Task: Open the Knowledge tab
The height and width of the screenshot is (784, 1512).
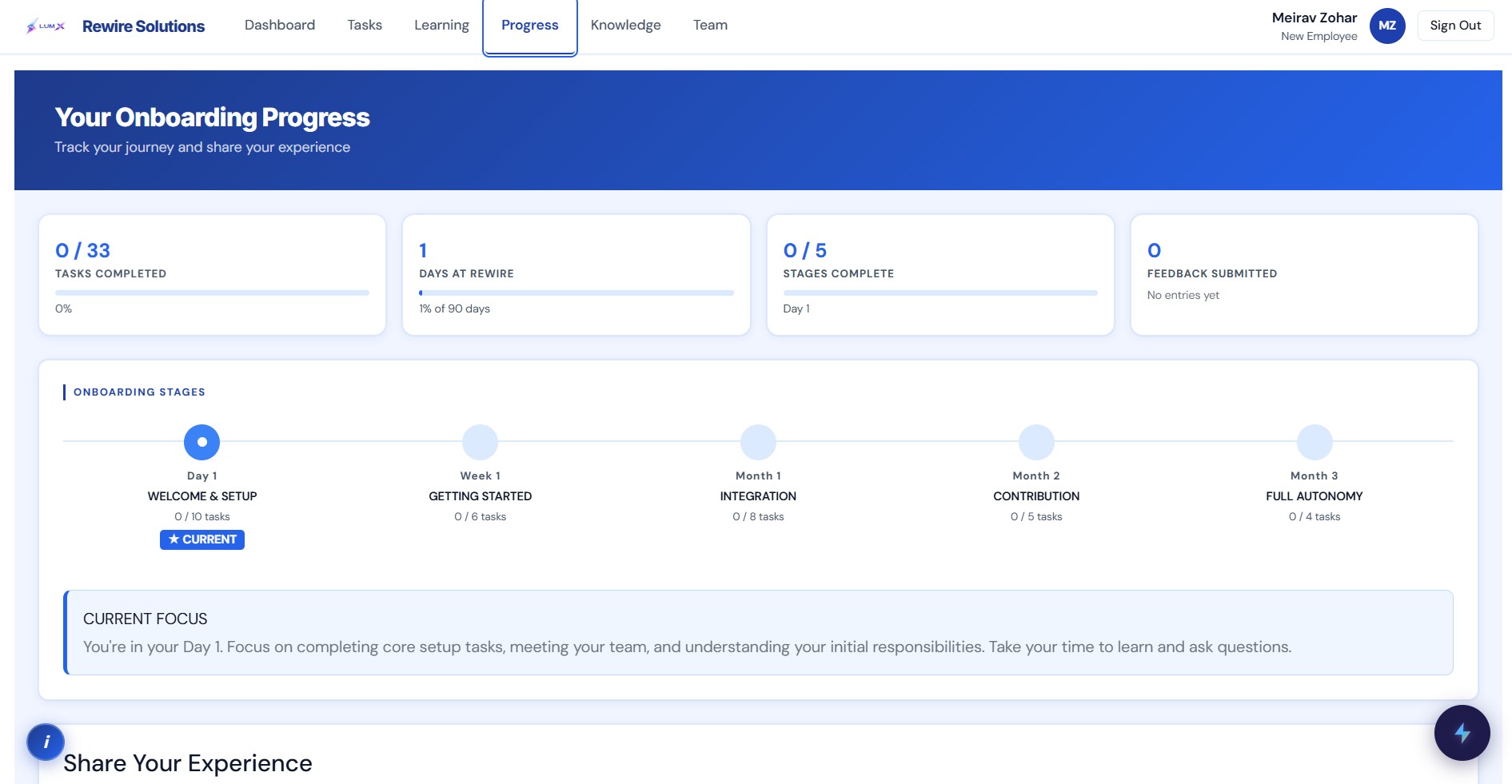Action: click(x=626, y=26)
